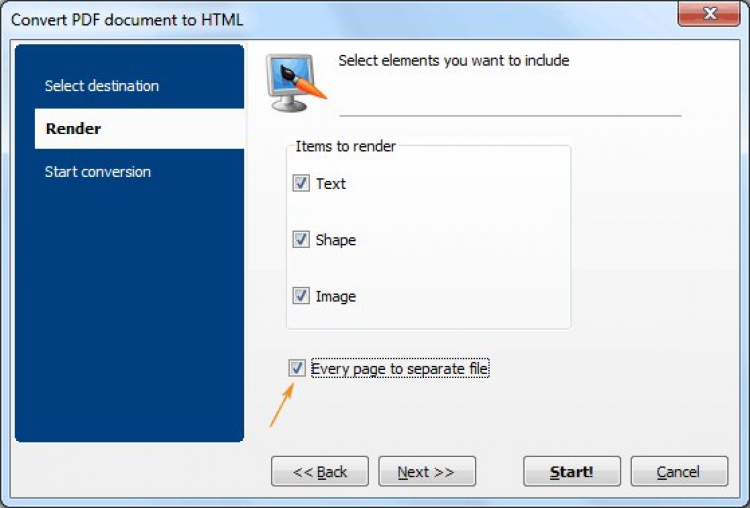The height and width of the screenshot is (508, 750).
Task: Toggle the 'Every page to separate file' checkbox
Action: point(297,369)
